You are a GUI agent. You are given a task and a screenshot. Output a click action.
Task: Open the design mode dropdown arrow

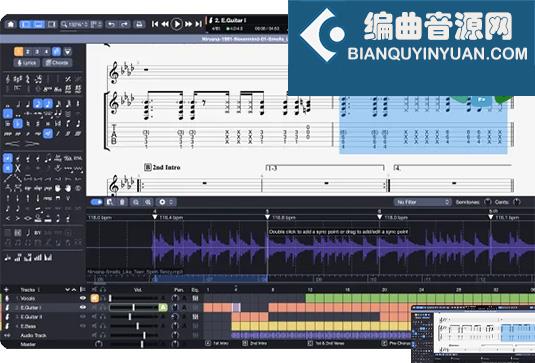pos(68,52)
